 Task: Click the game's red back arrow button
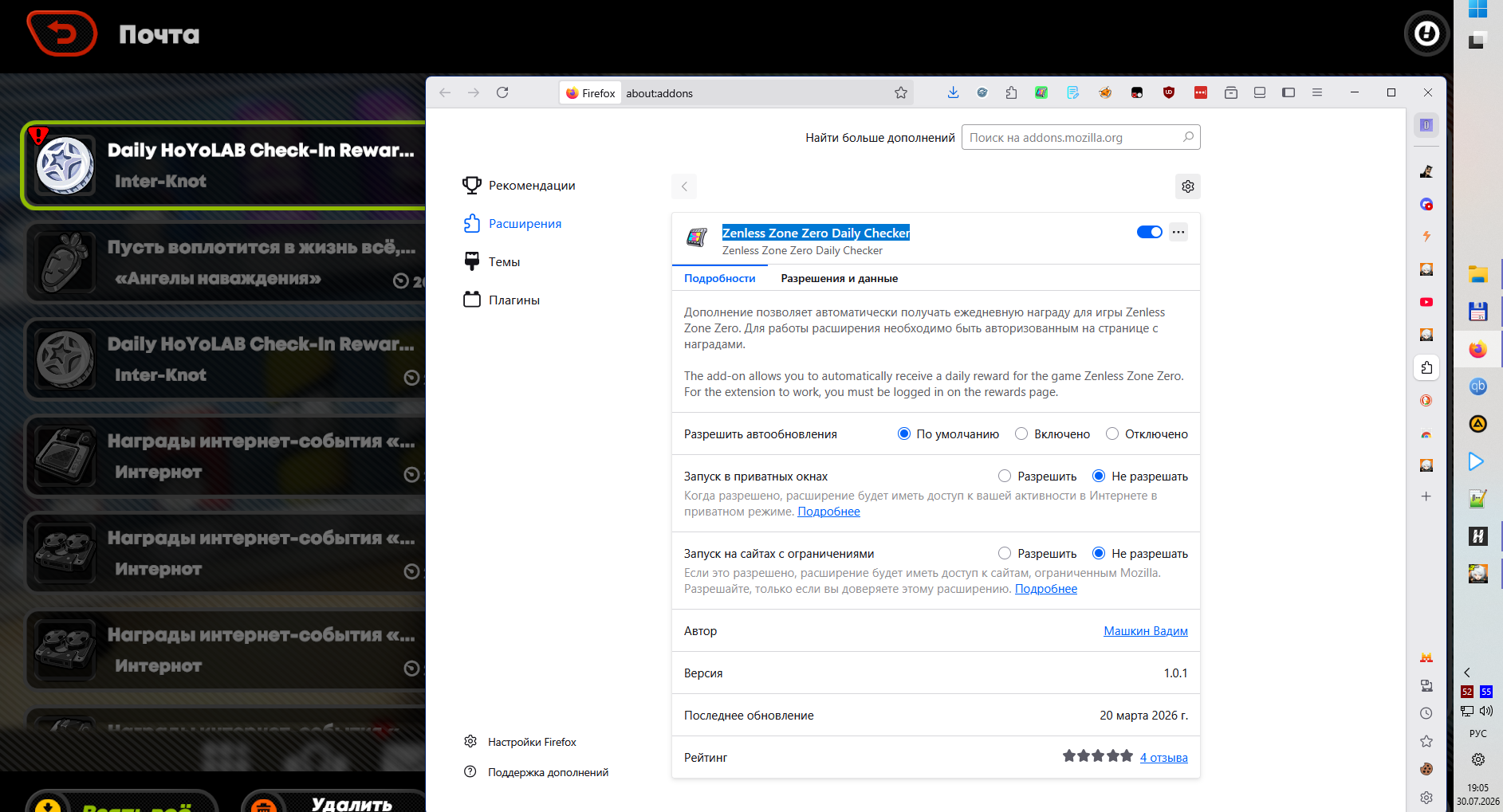point(62,33)
